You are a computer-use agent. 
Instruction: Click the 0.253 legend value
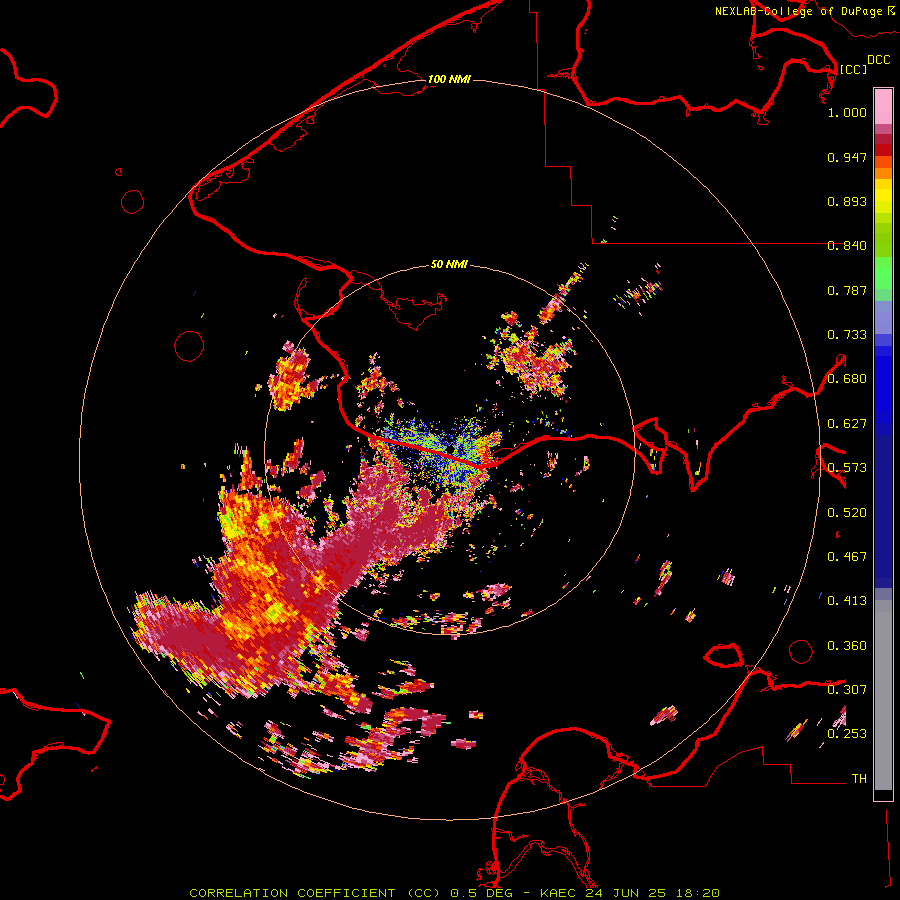(847, 734)
